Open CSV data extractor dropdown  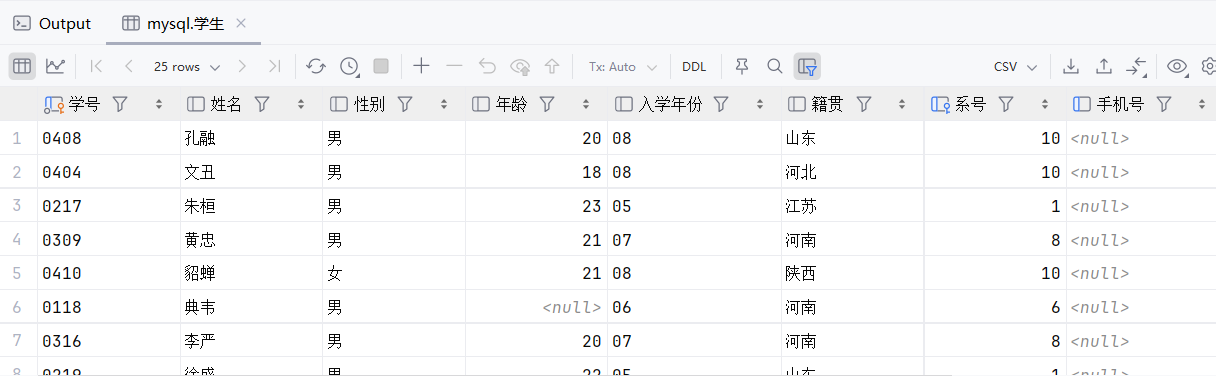click(x=1015, y=66)
